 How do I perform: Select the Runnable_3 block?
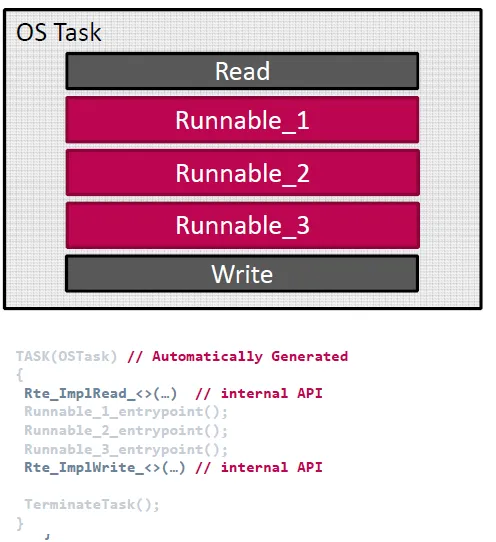(x=243, y=225)
